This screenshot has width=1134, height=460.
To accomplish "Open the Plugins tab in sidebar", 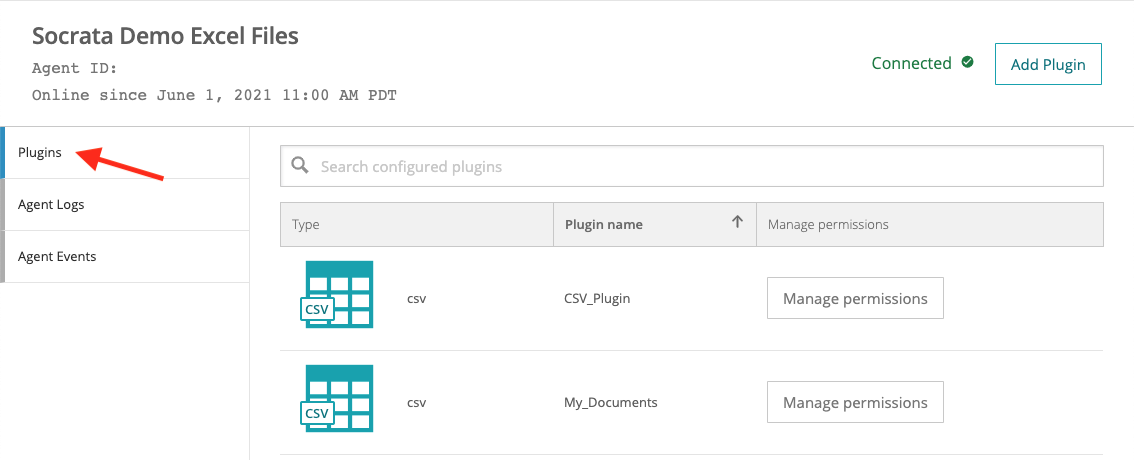I will [125, 153].
